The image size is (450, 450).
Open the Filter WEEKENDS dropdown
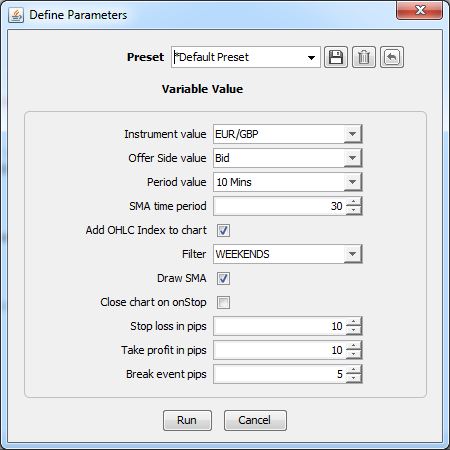click(352, 254)
